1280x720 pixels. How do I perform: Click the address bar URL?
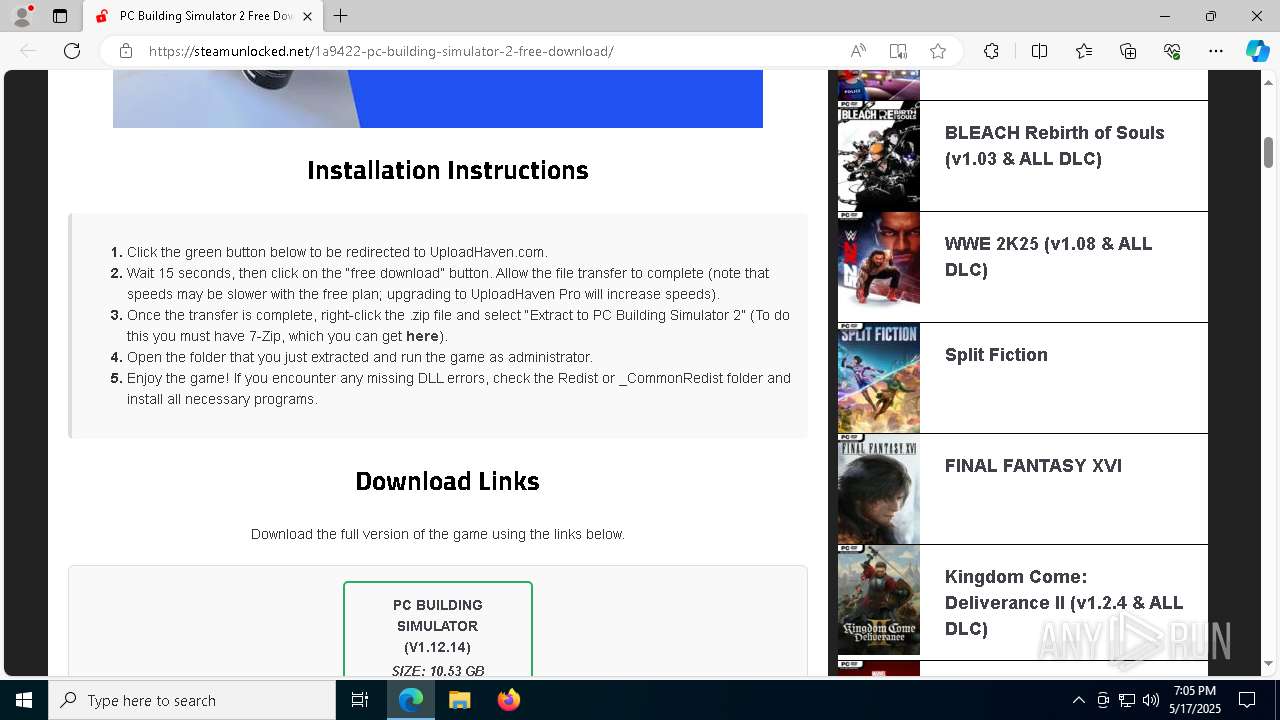tap(381, 51)
